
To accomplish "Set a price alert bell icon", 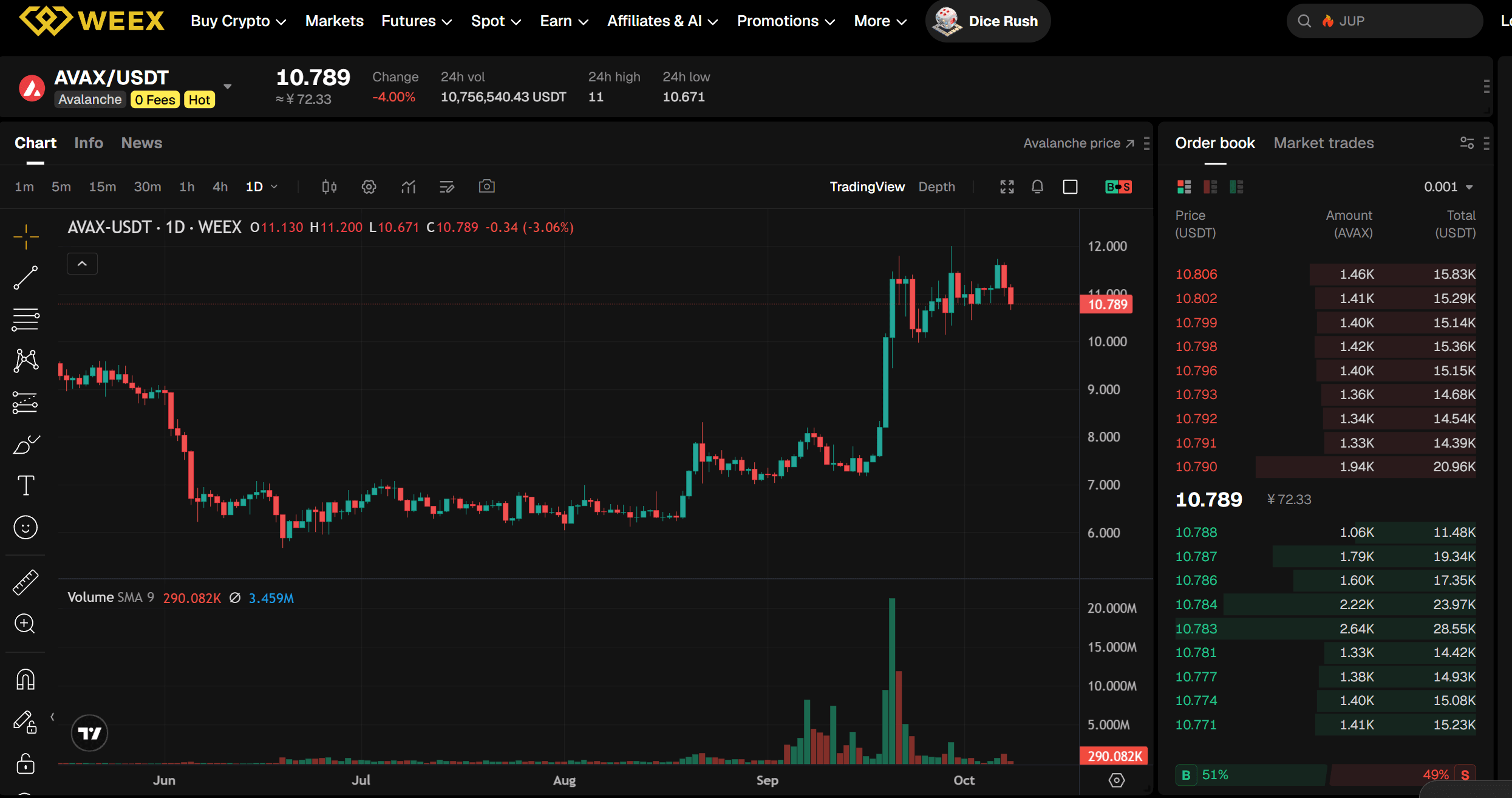I will pyautogui.click(x=1038, y=187).
